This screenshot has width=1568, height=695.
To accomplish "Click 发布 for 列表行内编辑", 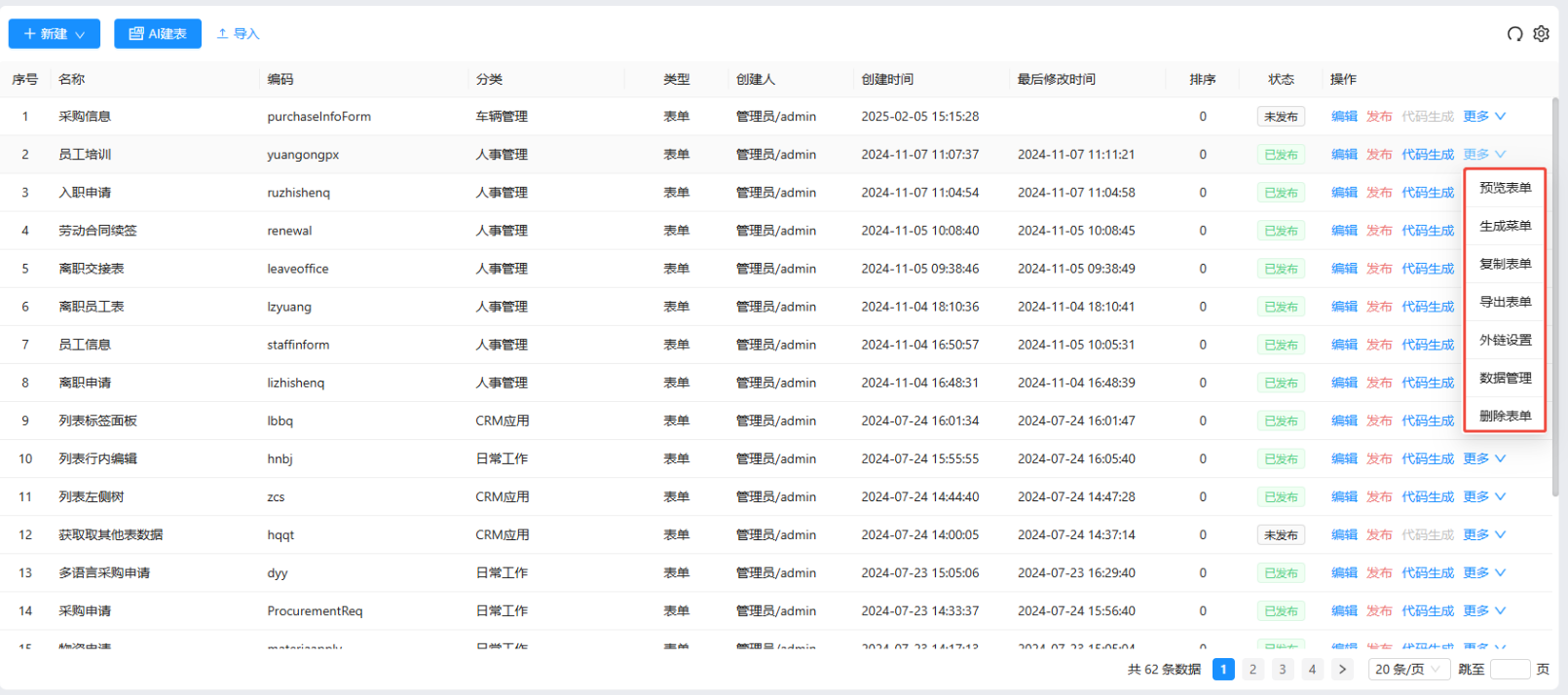I will coord(1379,458).
